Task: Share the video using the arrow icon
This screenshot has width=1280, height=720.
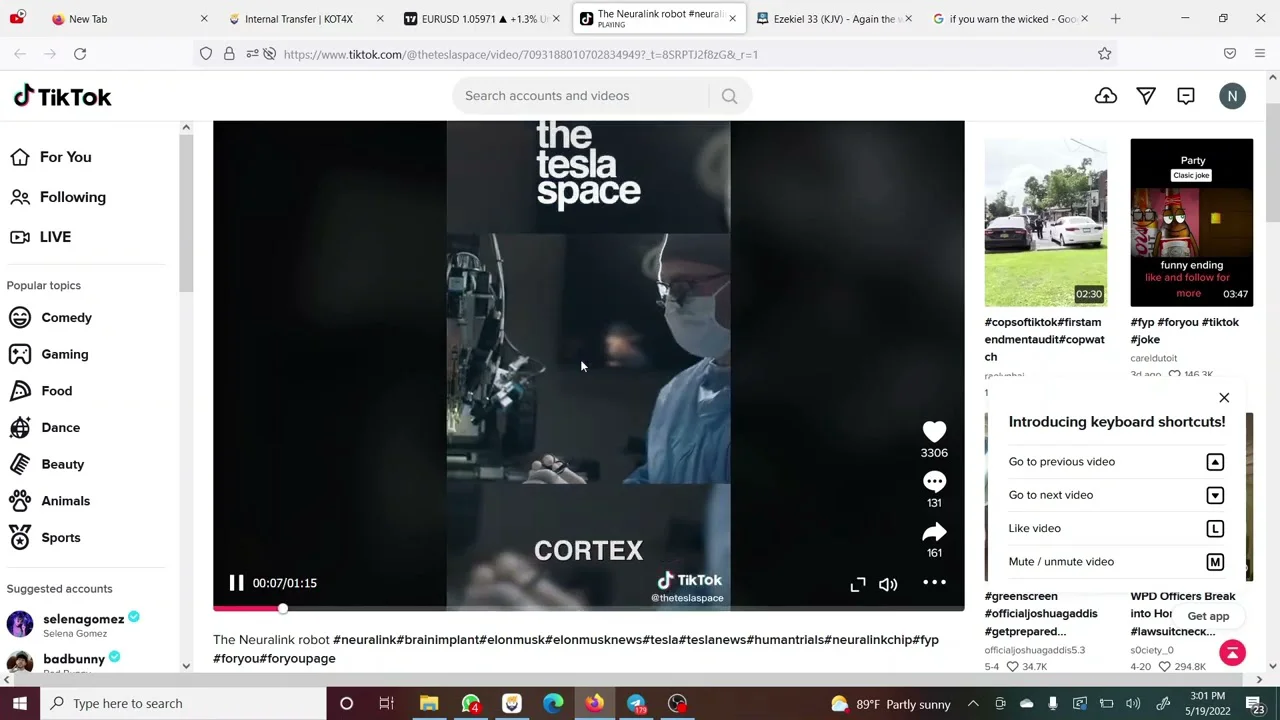Action: click(x=934, y=531)
